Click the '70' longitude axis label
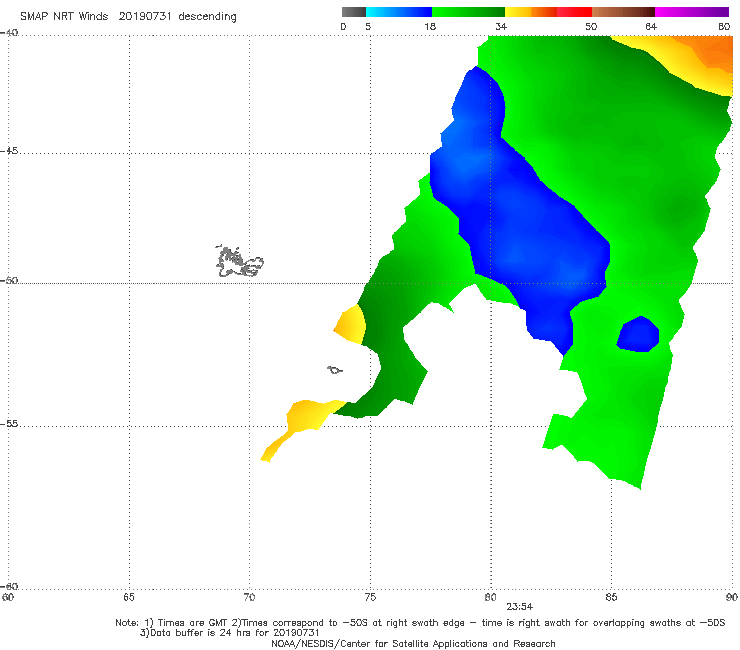Viewport: 740px width, 650px height. 249,597
